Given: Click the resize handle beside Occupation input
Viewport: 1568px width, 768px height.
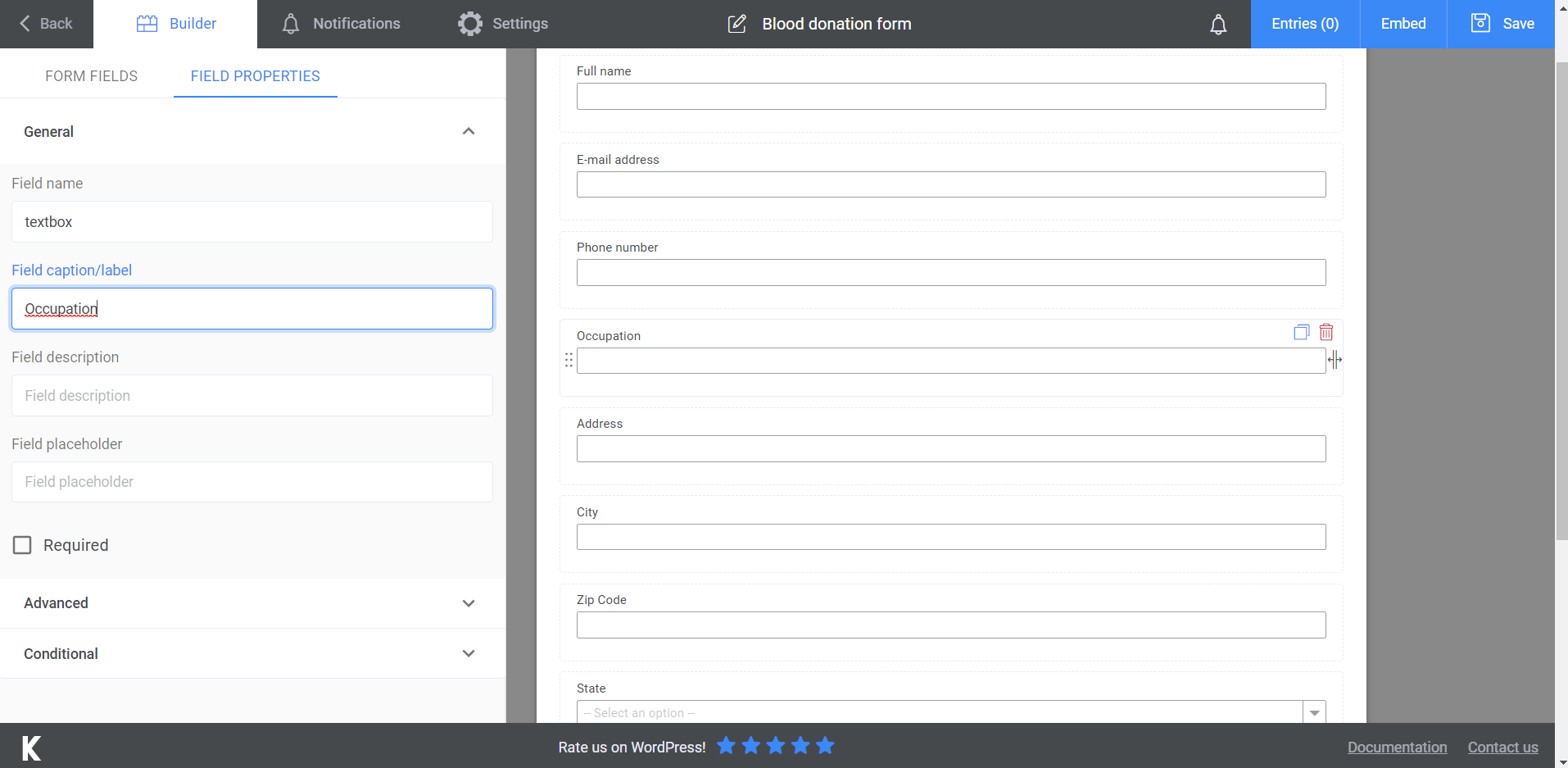Looking at the screenshot, I should pyautogui.click(x=1335, y=360).
